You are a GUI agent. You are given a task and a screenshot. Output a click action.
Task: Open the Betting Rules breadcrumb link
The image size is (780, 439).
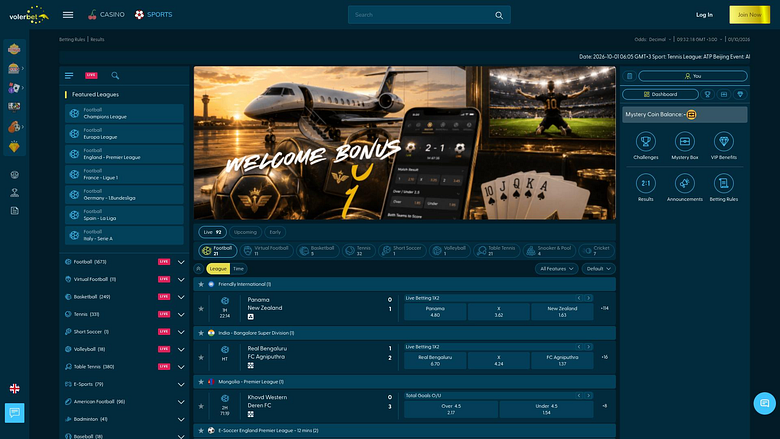72,39
